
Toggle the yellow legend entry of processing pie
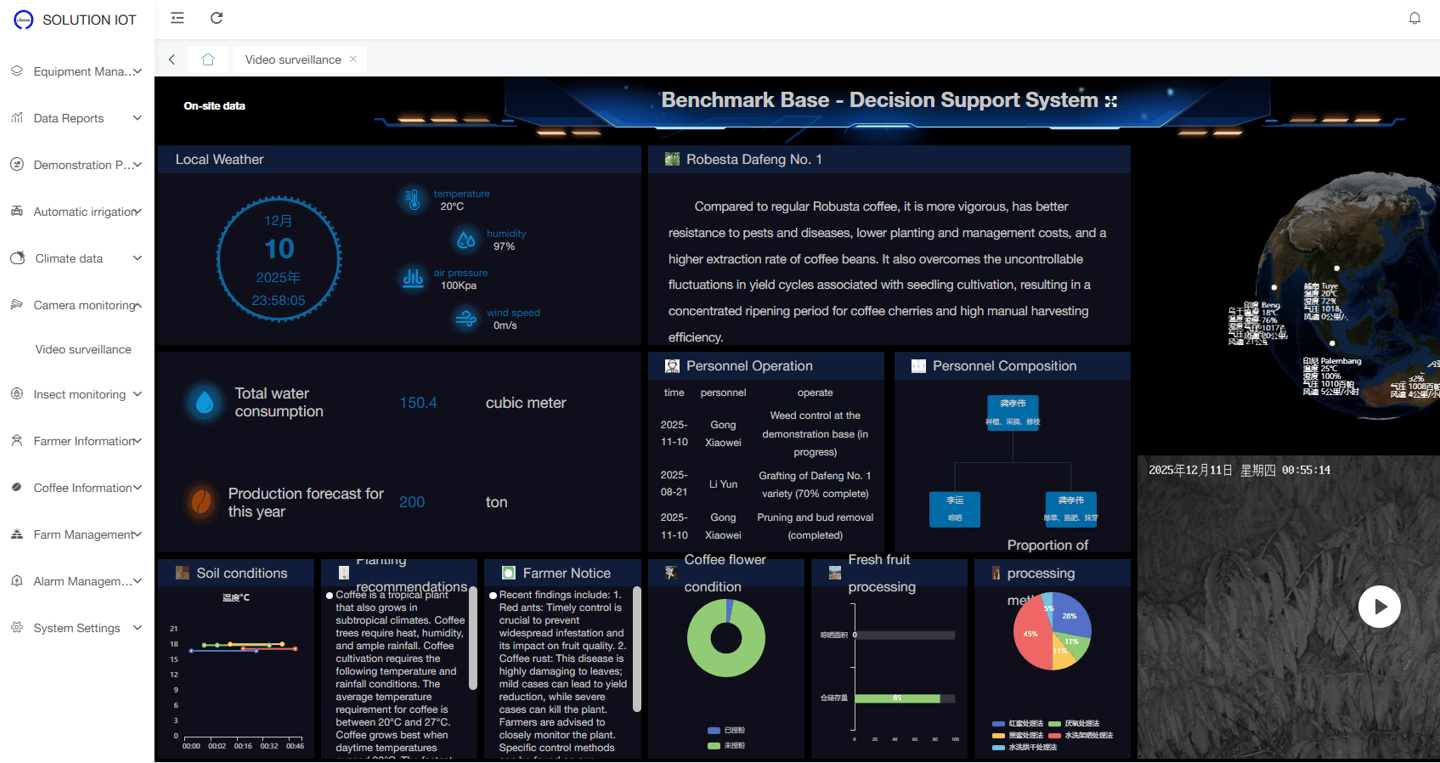point(1018,735)
